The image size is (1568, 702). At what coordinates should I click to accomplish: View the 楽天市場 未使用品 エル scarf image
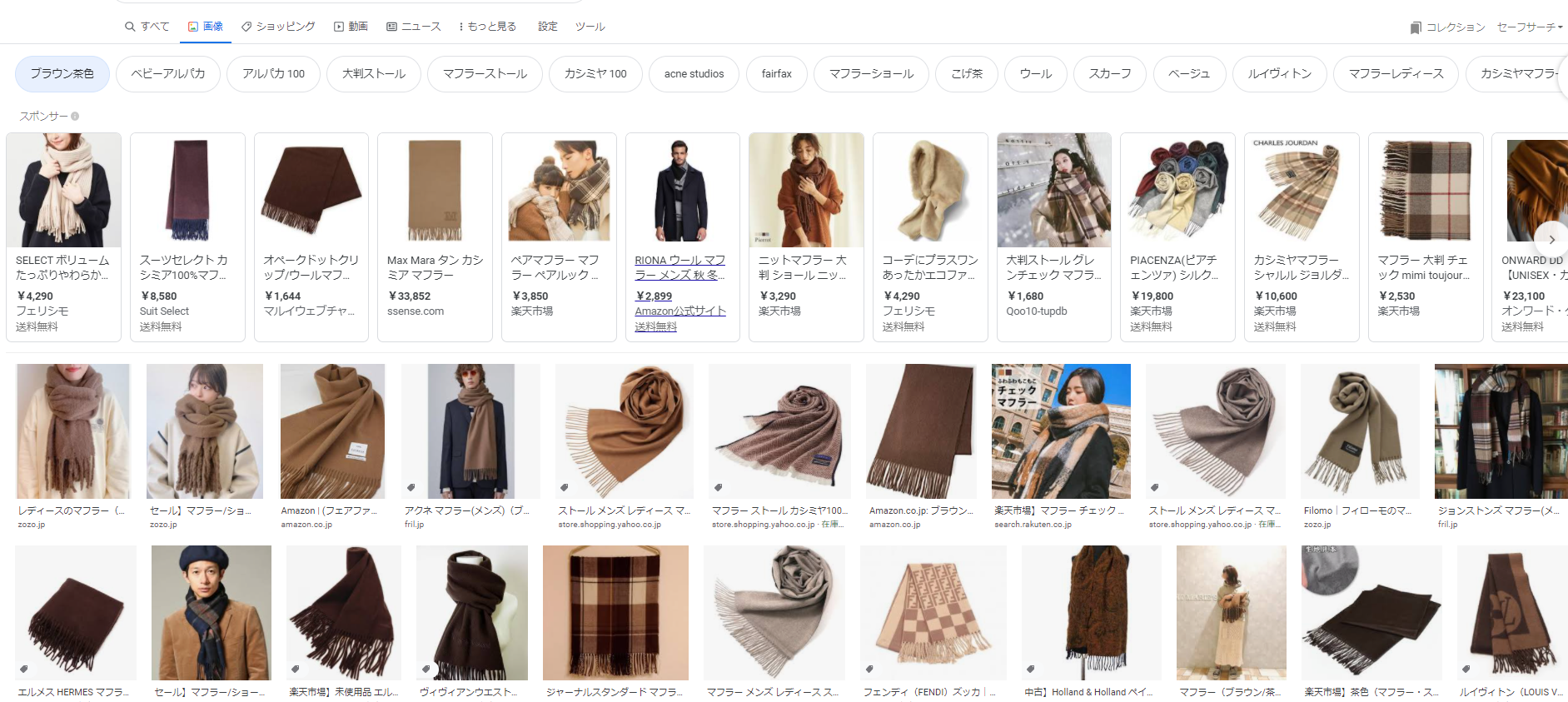click(x=344, y=613)
